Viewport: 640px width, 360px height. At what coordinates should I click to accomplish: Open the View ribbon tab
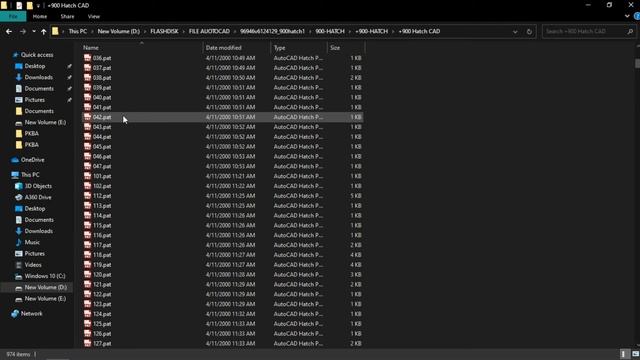94,16
